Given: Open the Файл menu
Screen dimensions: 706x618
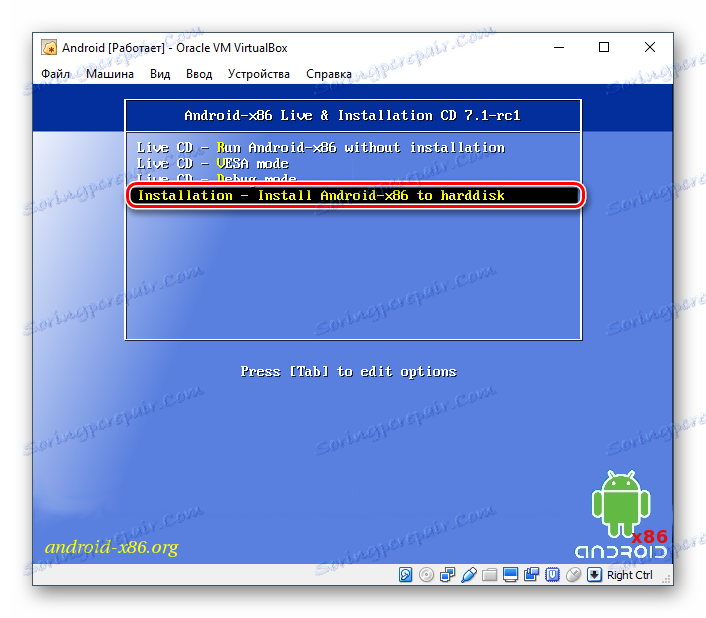Looking at the screenshot, I should 55,74.
